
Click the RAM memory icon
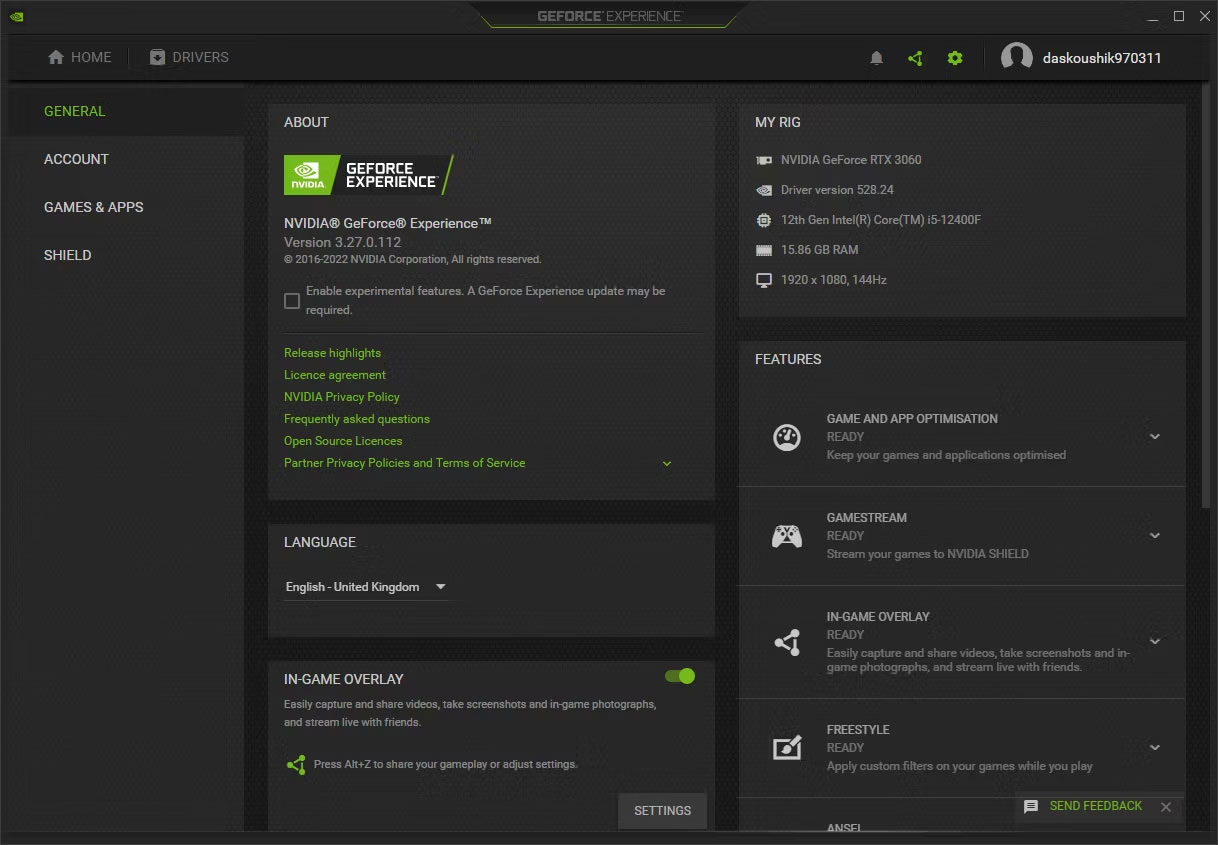pos(764,250)
